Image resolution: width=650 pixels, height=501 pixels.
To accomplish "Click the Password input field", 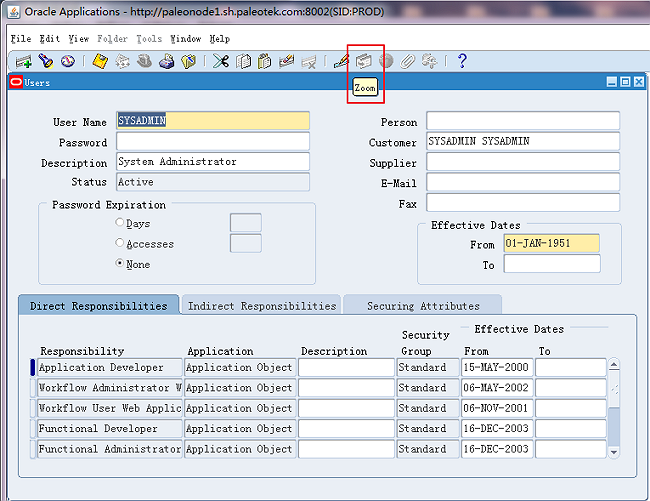I will point(213,141).
